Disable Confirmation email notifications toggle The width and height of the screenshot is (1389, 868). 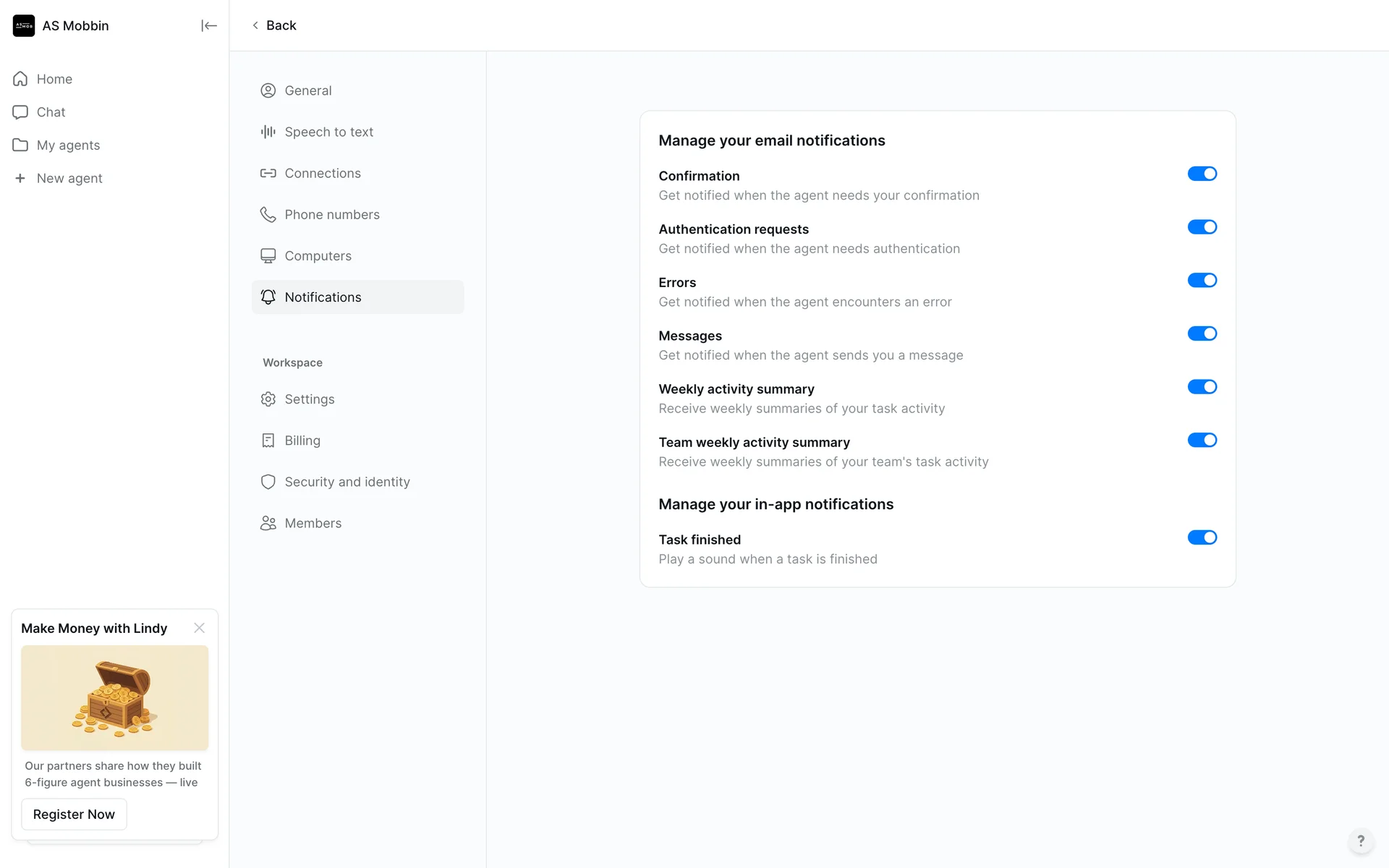[1202, 174]
